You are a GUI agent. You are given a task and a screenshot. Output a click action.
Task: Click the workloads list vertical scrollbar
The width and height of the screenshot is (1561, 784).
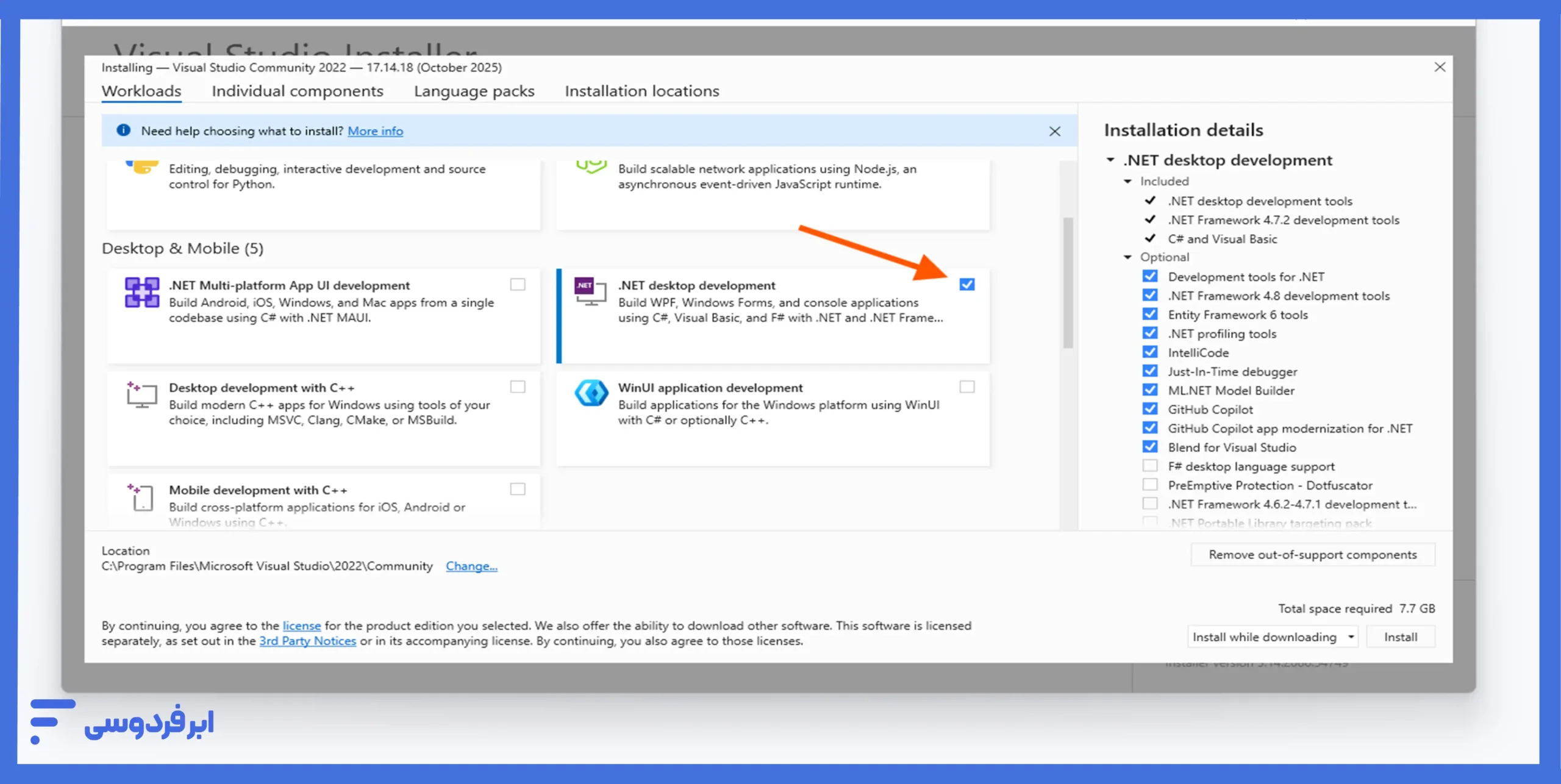(1068, 283)
